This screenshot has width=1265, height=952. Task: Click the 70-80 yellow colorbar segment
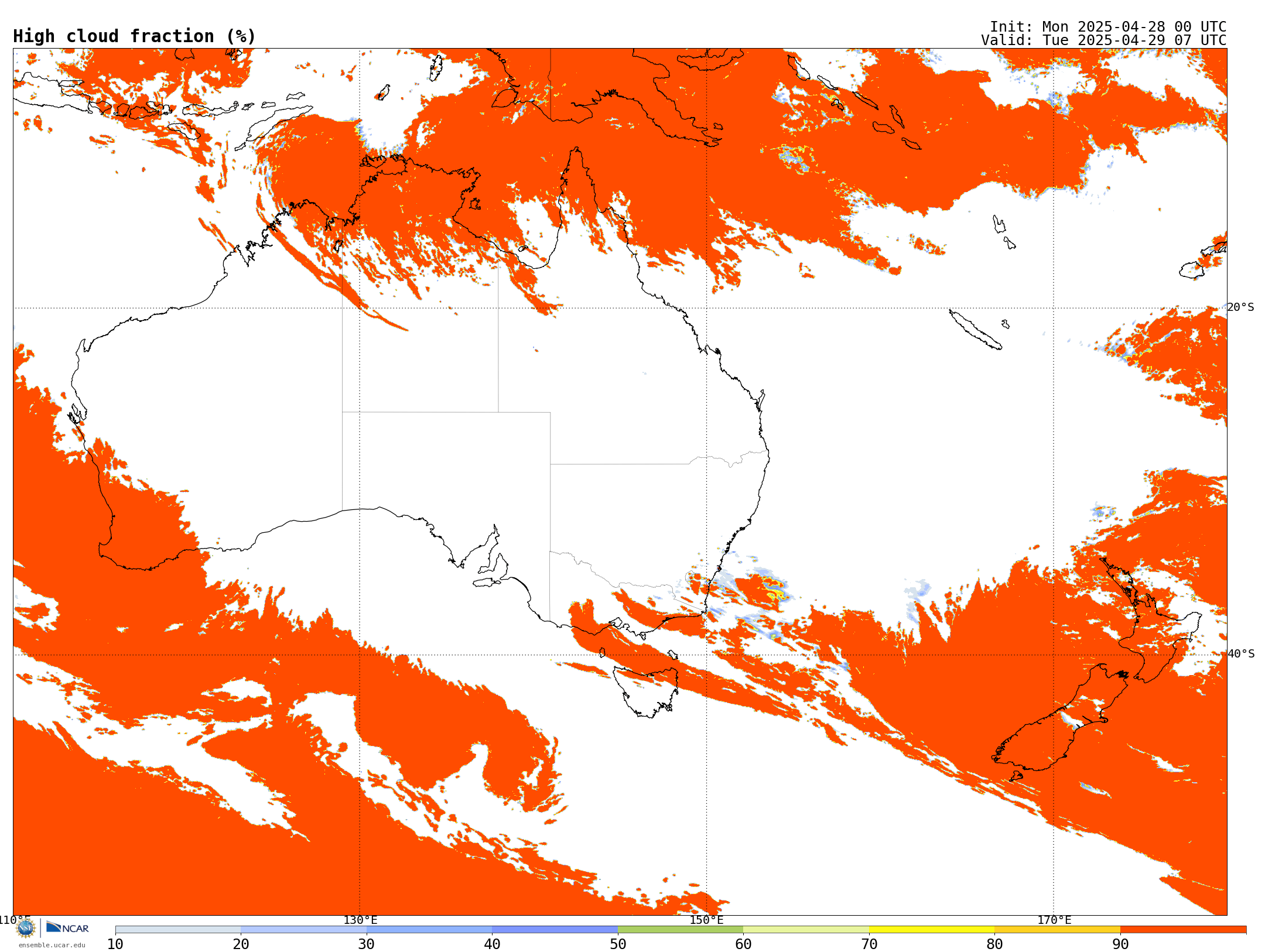pyautogui.click(x=932, y=930)
